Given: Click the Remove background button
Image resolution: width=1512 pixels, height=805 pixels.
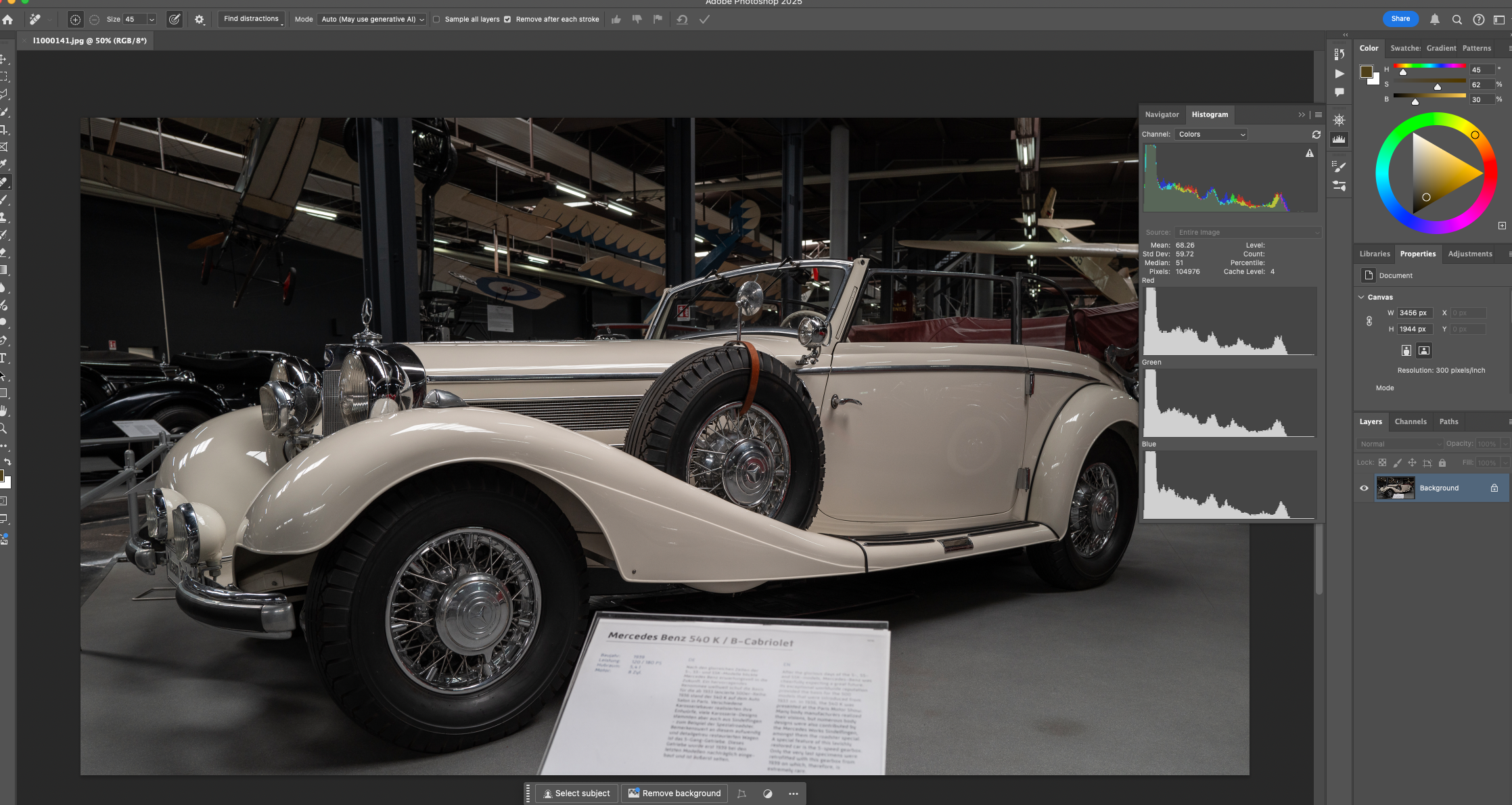Looking at the screenshot, I should pos(674,793).
